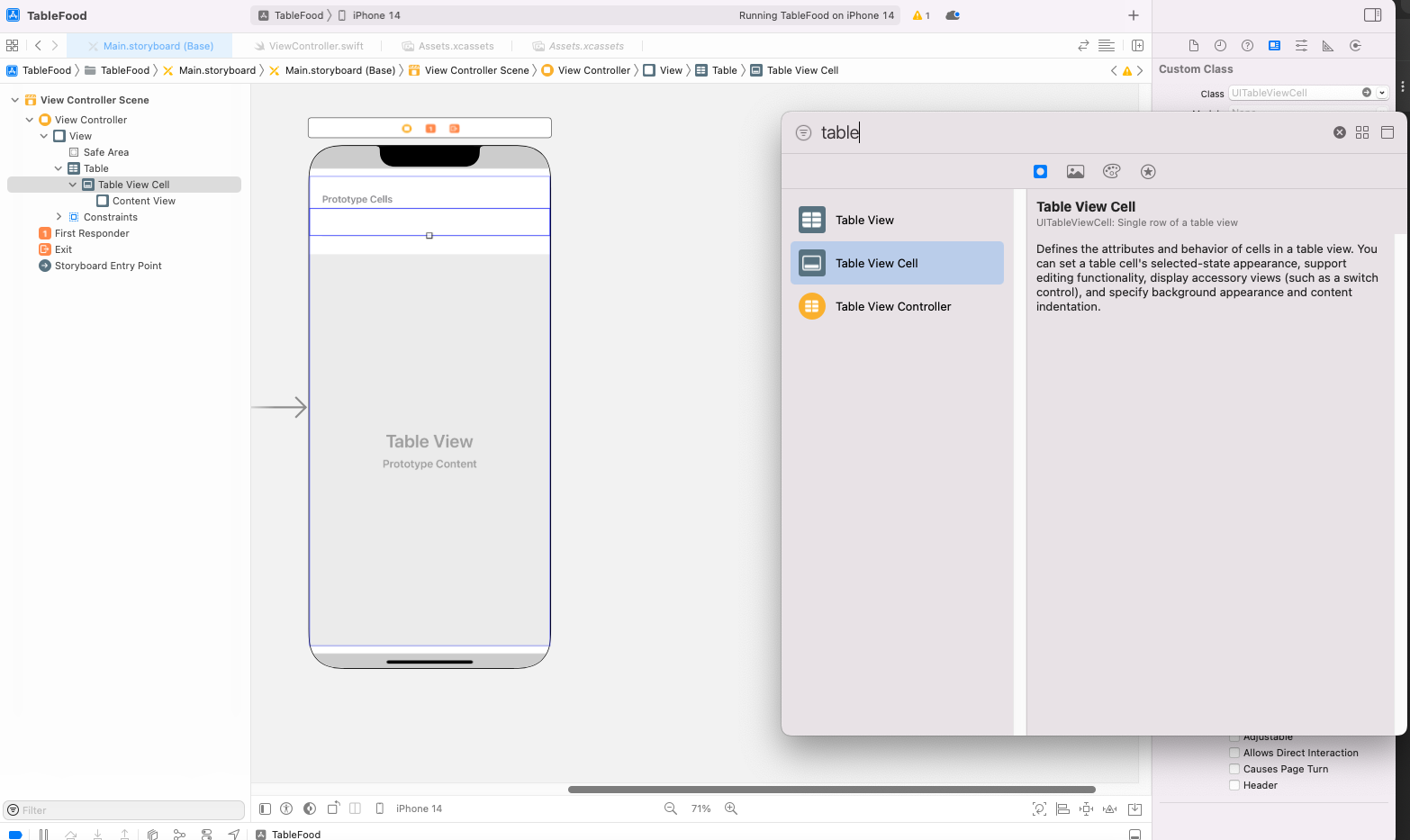The width and height of the screenshot is (1410, 840).
Task: Toggle the document outline panel
Action: tap(265, 808)
